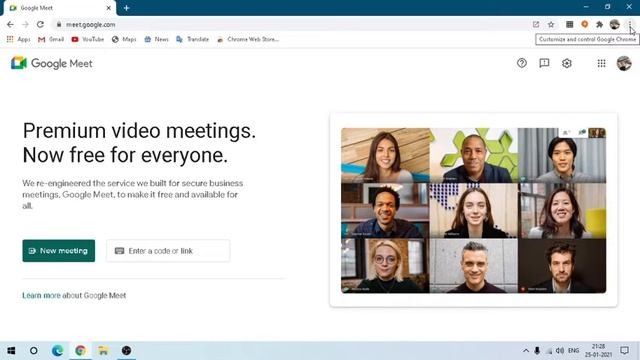
Task: Open the Maps bookmark
Action: 124,39
